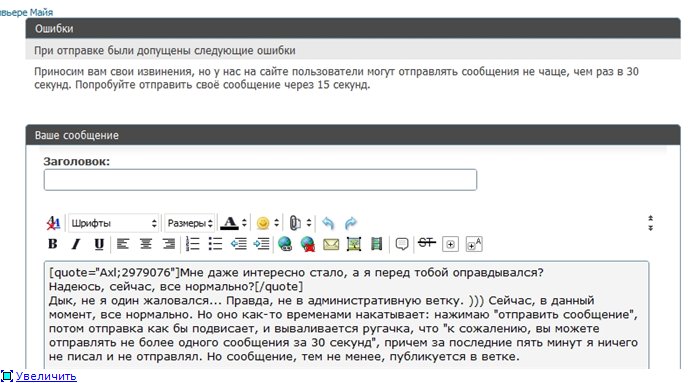The image size is (700, 383).
Task: Click the remove text formatting icon
Action: [x=53, y=223]
